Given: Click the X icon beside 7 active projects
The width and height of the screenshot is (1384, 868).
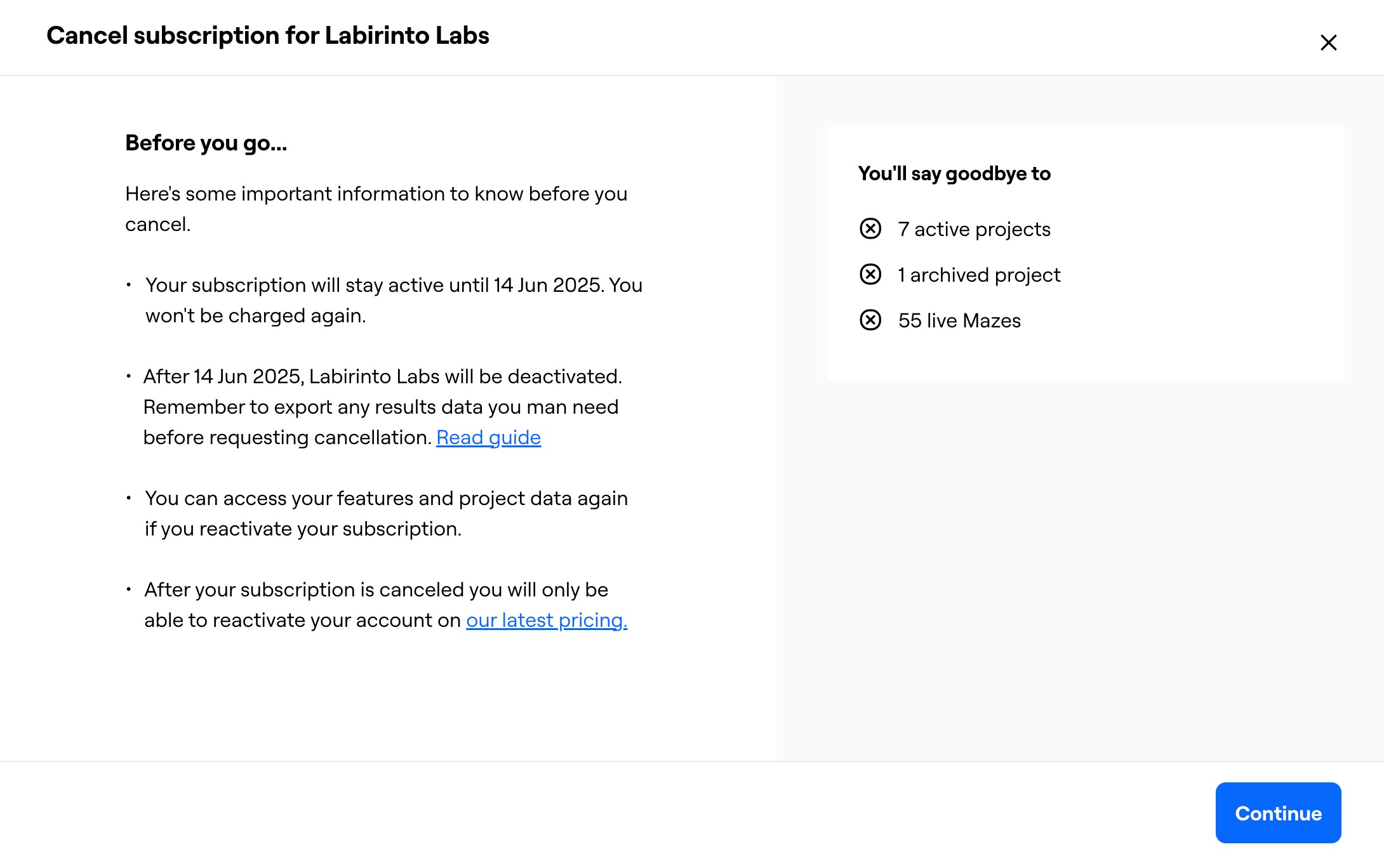Looking at the screenshot, I should [x=870, y=228].
